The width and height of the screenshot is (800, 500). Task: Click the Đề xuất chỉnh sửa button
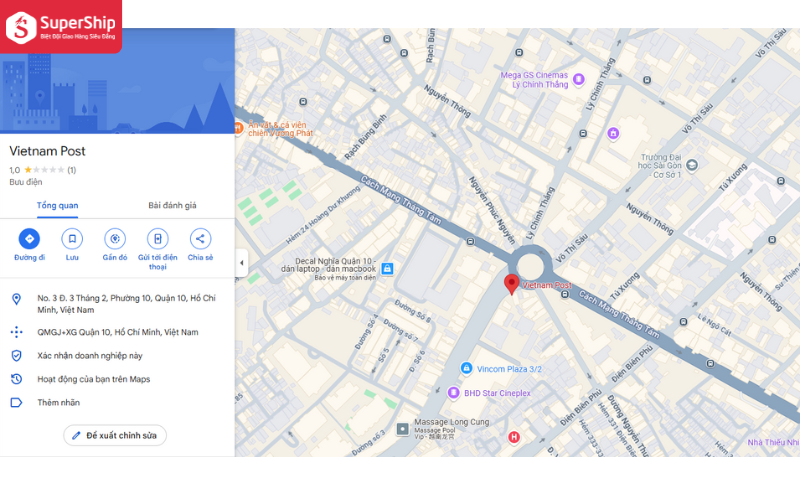115,435
